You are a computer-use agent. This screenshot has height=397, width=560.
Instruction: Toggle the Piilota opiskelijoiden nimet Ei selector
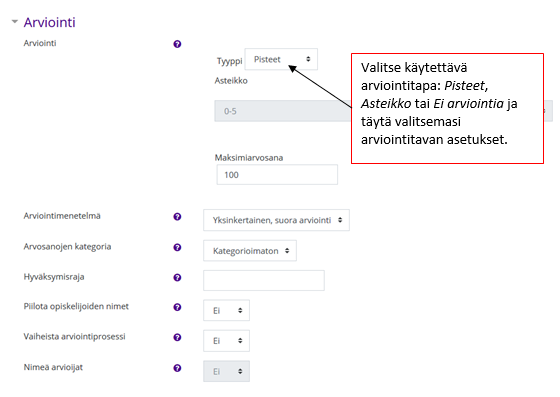(226, 311)
